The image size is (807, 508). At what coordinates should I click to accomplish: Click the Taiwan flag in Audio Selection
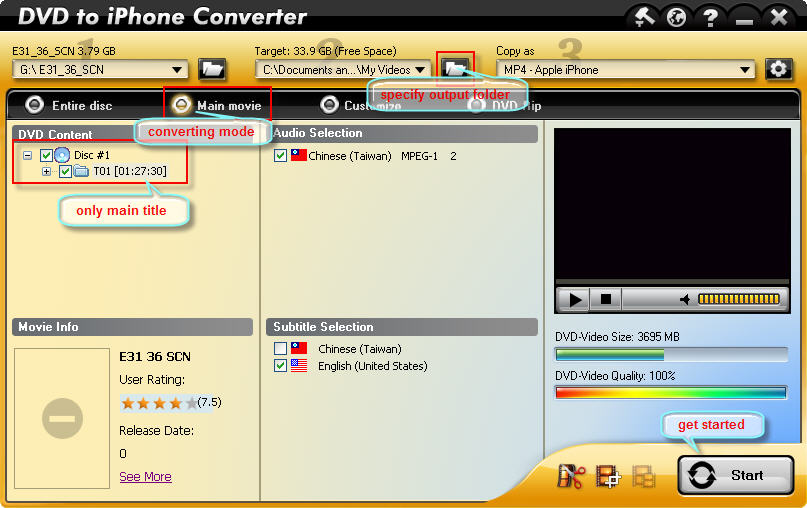click(x=299, y=155)
